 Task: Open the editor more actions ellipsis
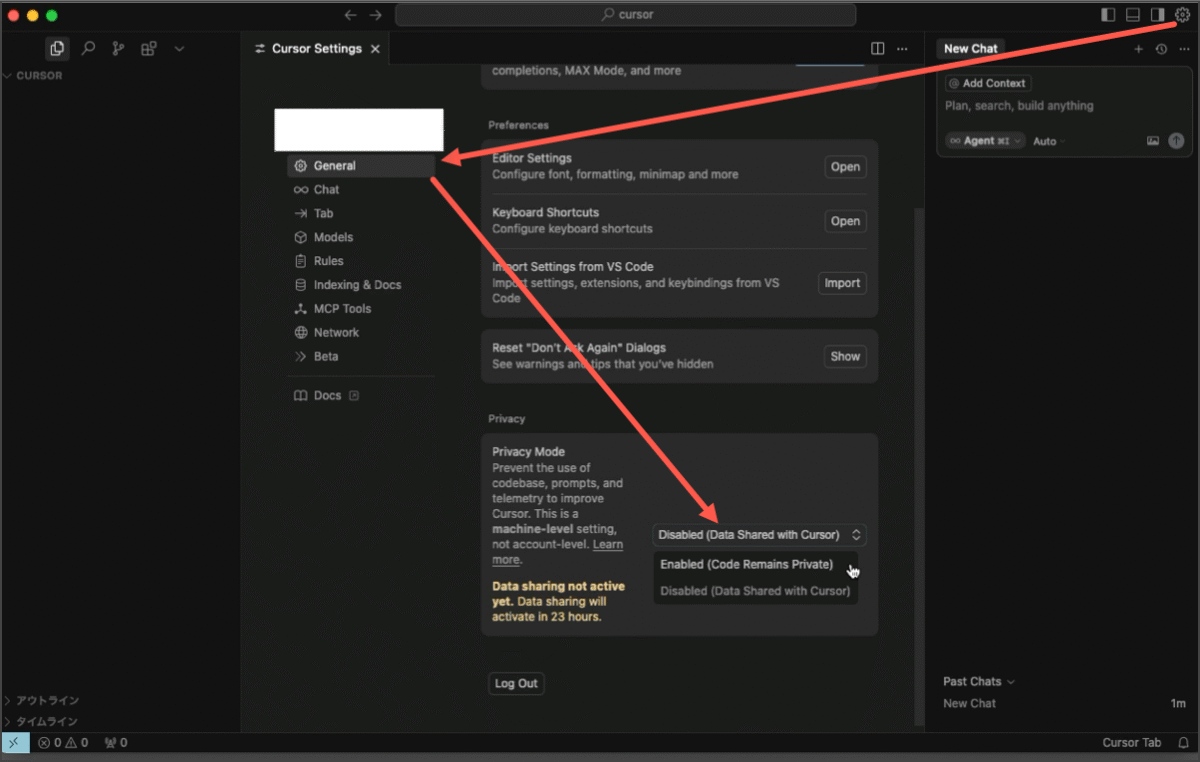point(902,48)
